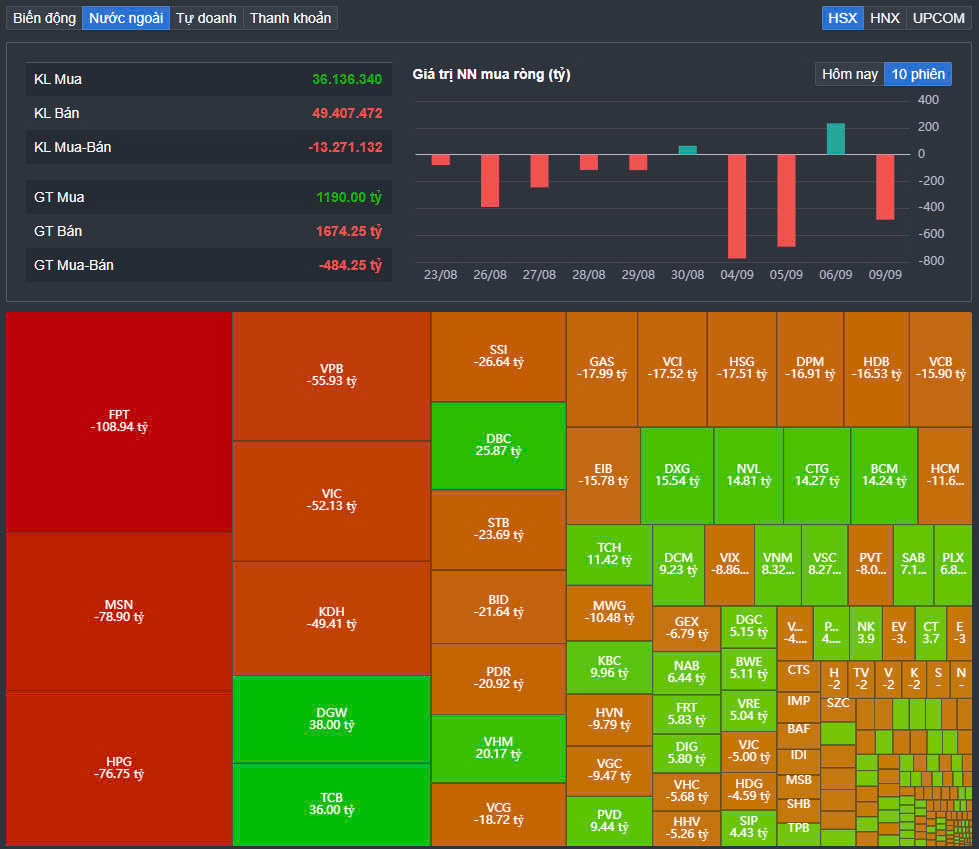
Task: Select the CTG 14.27 tỷ tile
Action: click(817, 476)
